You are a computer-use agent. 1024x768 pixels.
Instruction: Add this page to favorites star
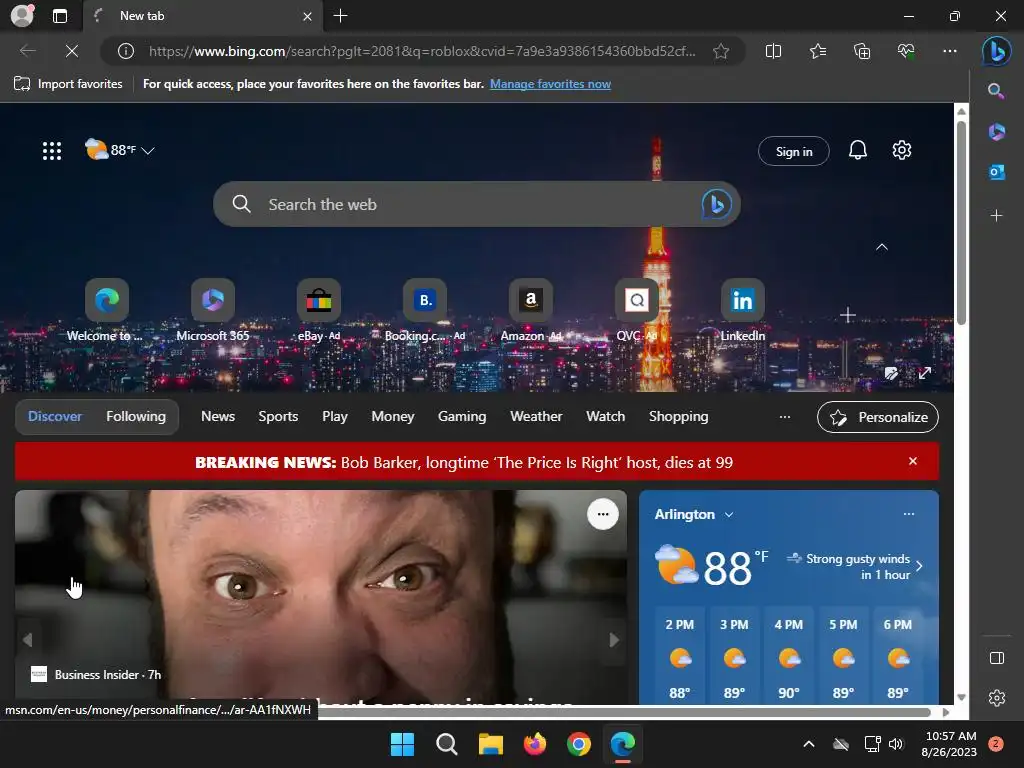pos(721,51)
